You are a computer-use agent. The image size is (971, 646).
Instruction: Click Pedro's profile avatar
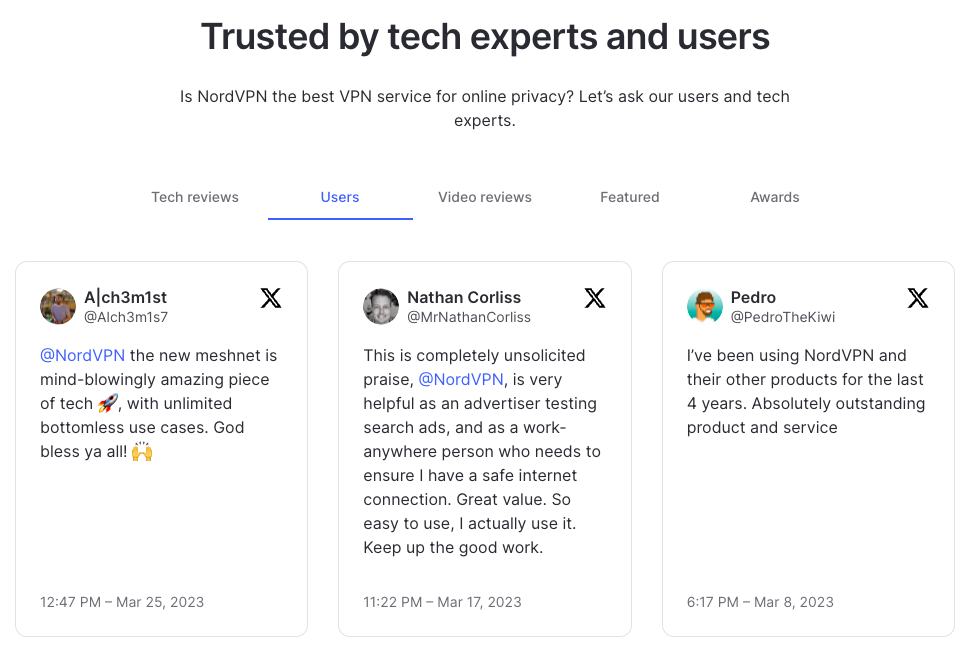coord(705,305)
